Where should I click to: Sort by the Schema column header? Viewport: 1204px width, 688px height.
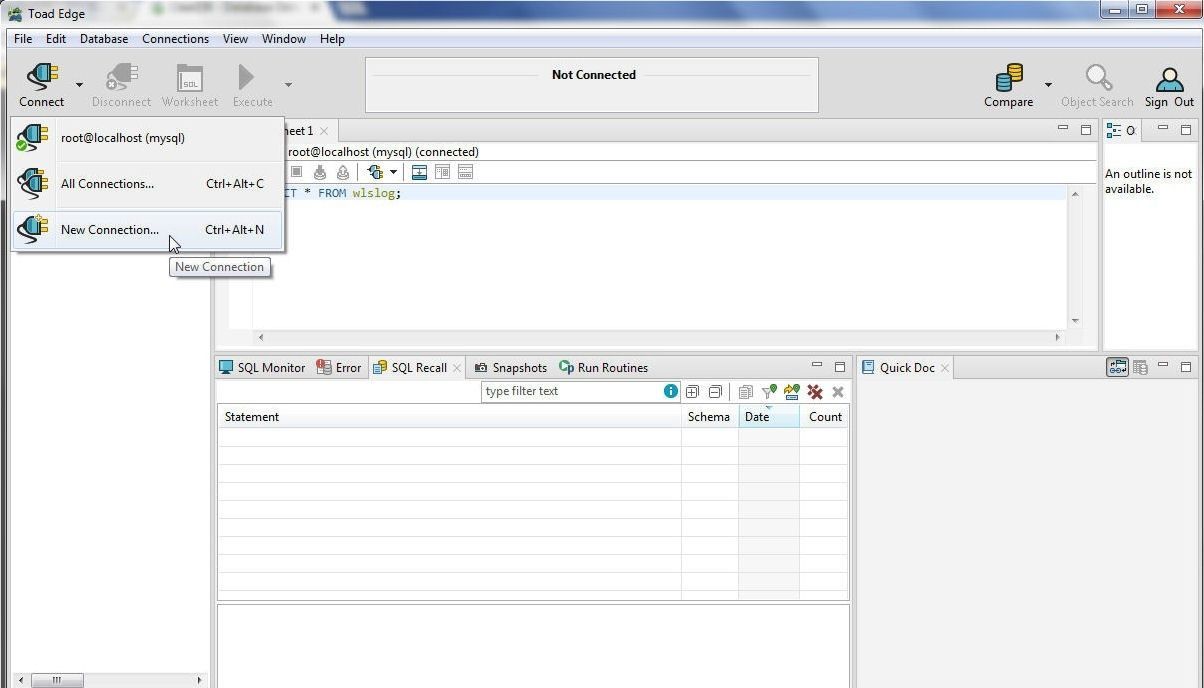pos(710,417)
